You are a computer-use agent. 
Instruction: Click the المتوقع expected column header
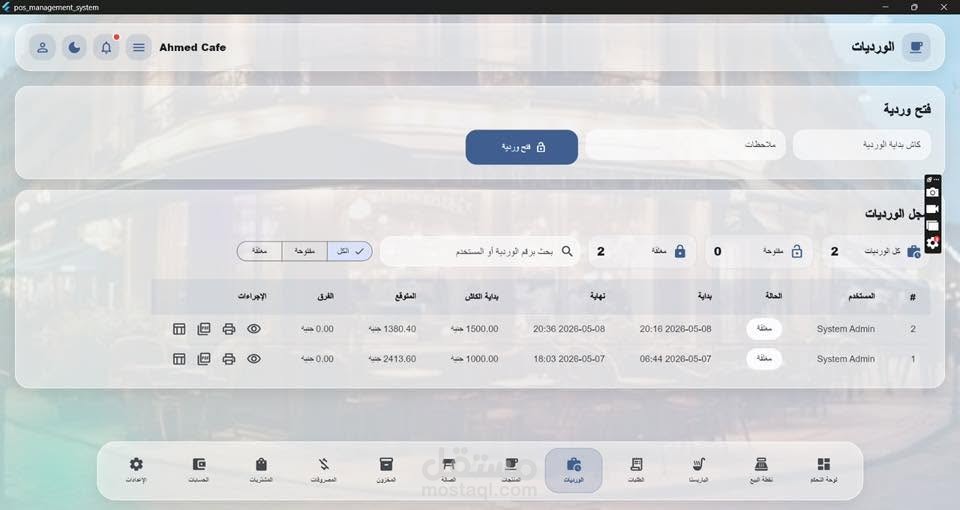pos(405,296)
